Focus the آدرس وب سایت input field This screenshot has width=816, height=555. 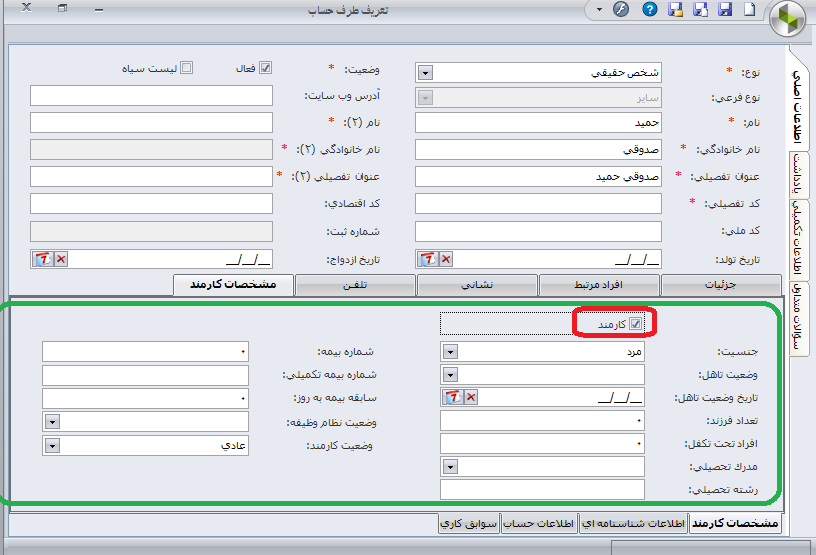151,96
